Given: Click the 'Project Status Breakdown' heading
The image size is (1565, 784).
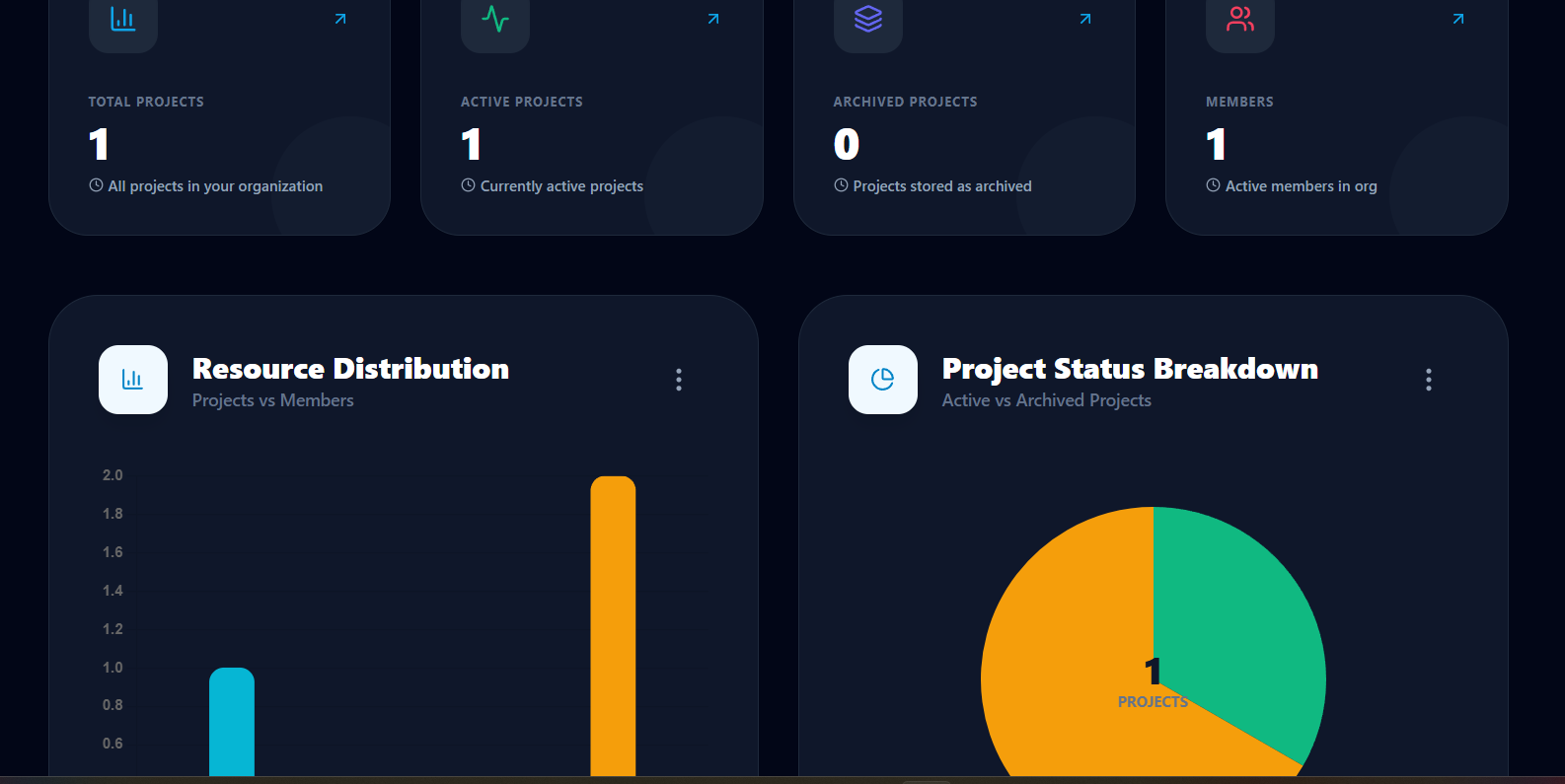Looking at the screenshot, I should tap(1130, 369).
